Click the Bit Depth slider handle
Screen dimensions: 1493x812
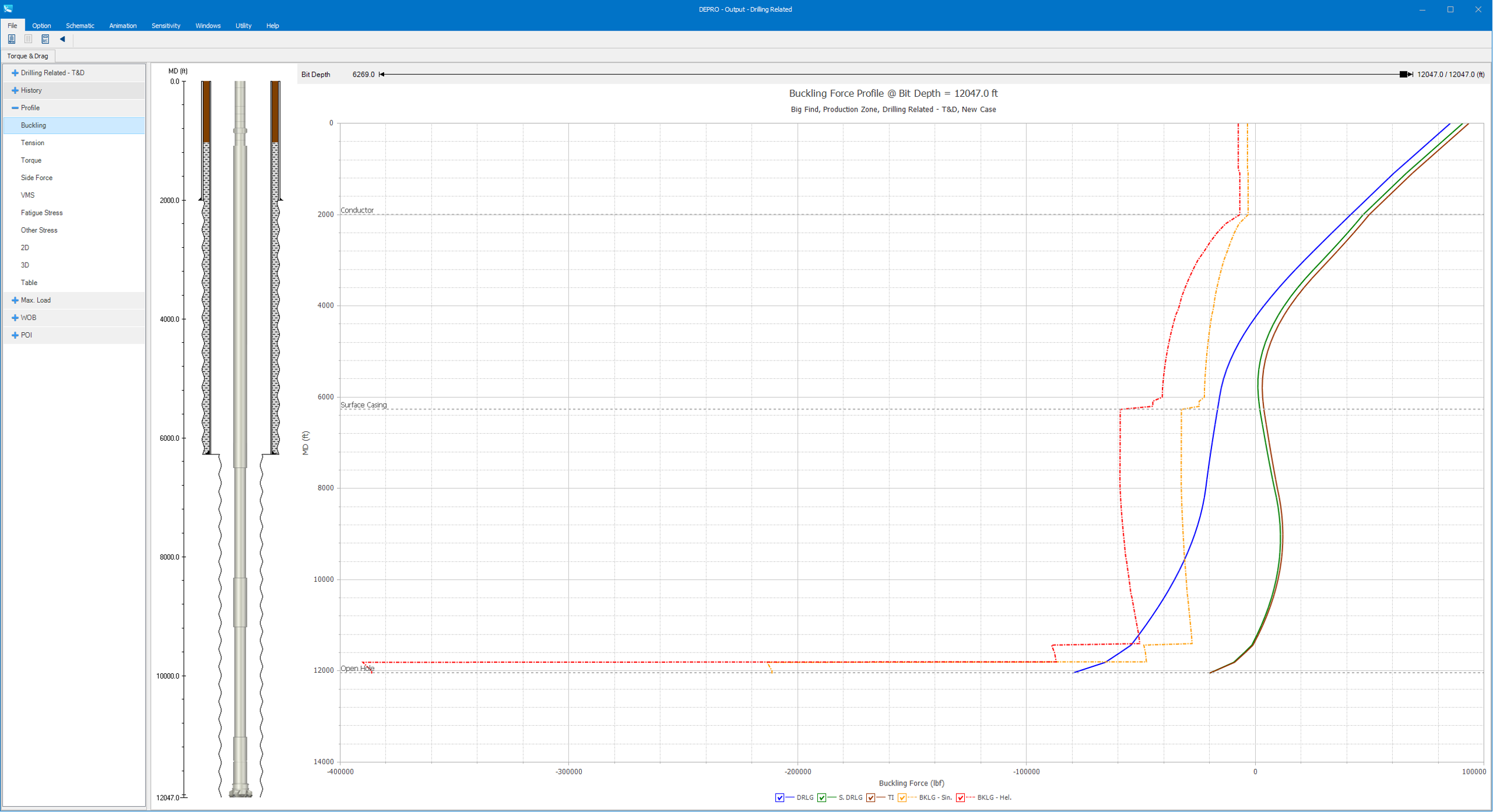(1403, 74)
